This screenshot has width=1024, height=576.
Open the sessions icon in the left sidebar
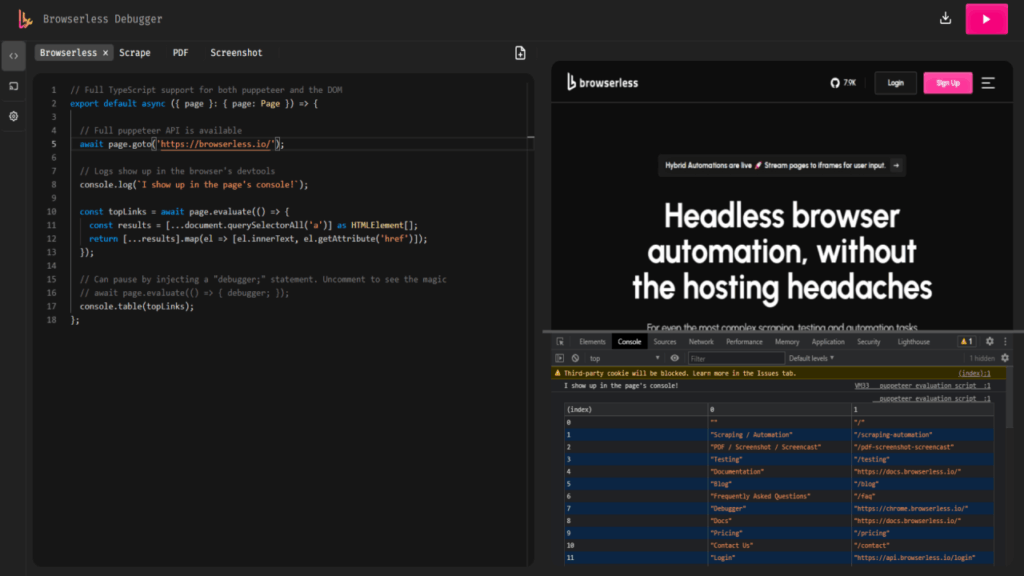[x=13, y=86]
